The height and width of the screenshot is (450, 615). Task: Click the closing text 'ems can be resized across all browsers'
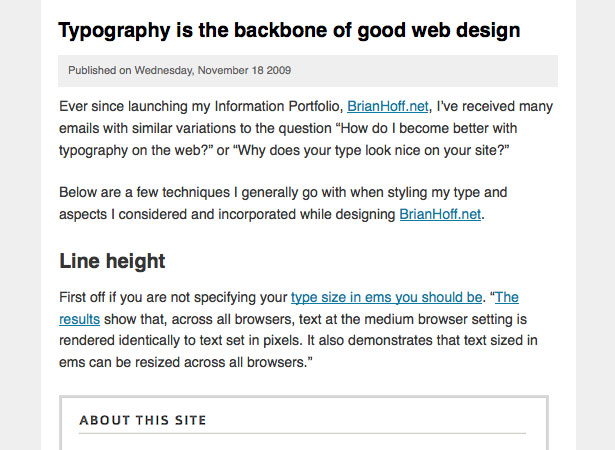tap(182, 362)
